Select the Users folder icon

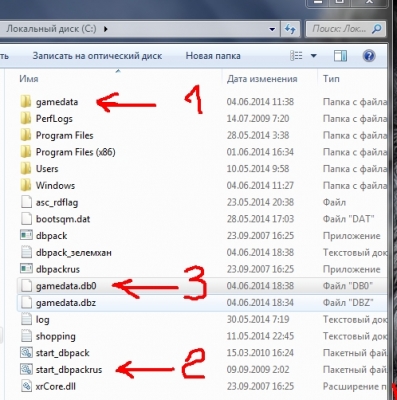click(x=26, y=169)
